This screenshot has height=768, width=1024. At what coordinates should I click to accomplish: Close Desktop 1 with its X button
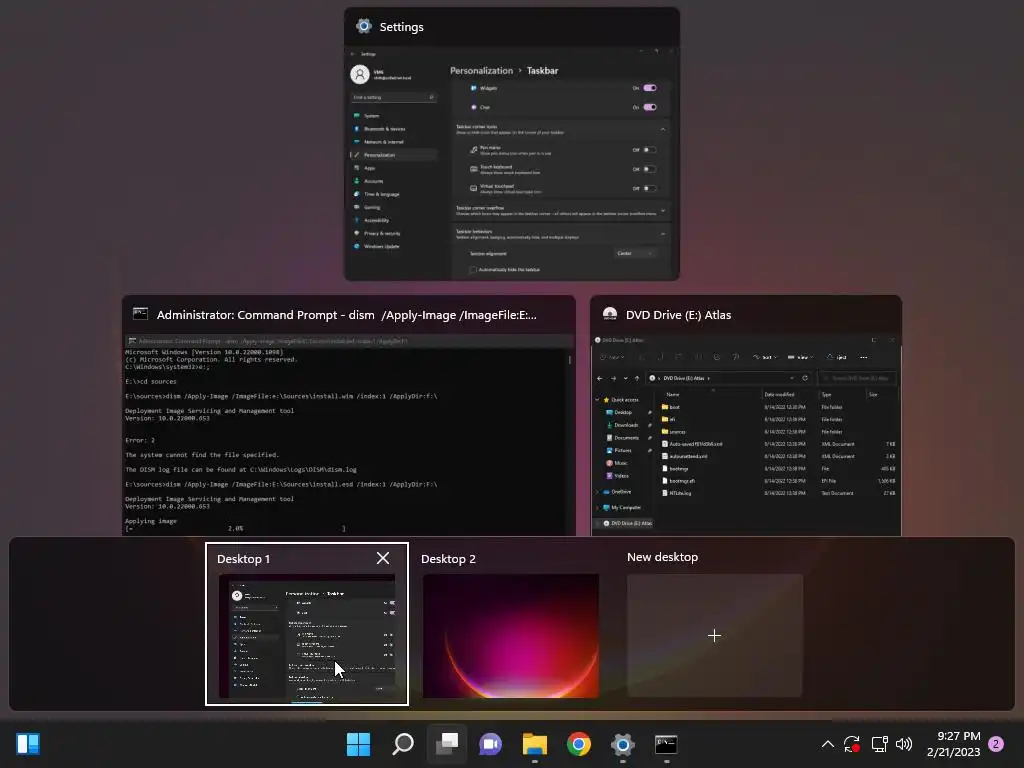click(x=383, y=558)
